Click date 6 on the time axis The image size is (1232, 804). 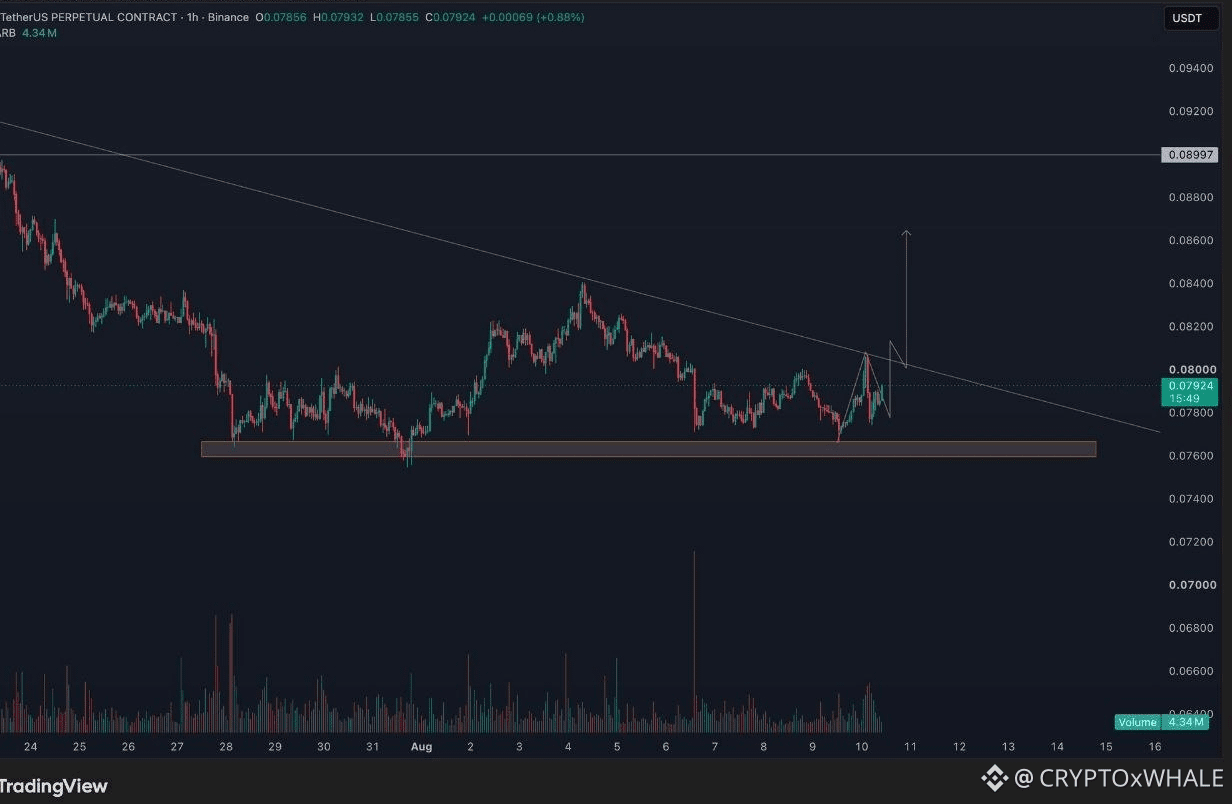(x=666, y=746)
